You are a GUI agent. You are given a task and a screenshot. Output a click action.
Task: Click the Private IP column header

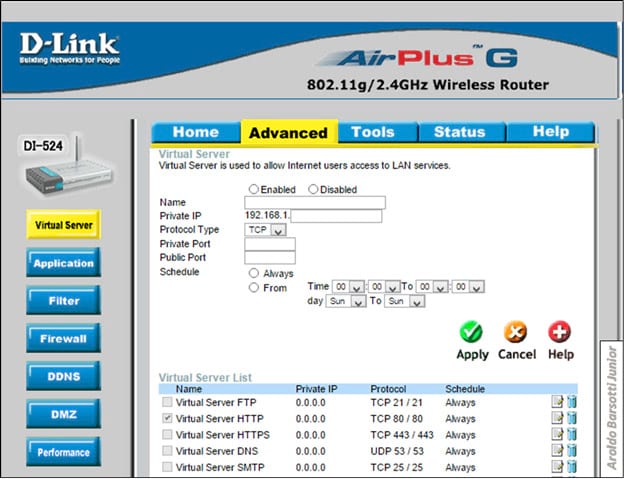click(316, 389)
